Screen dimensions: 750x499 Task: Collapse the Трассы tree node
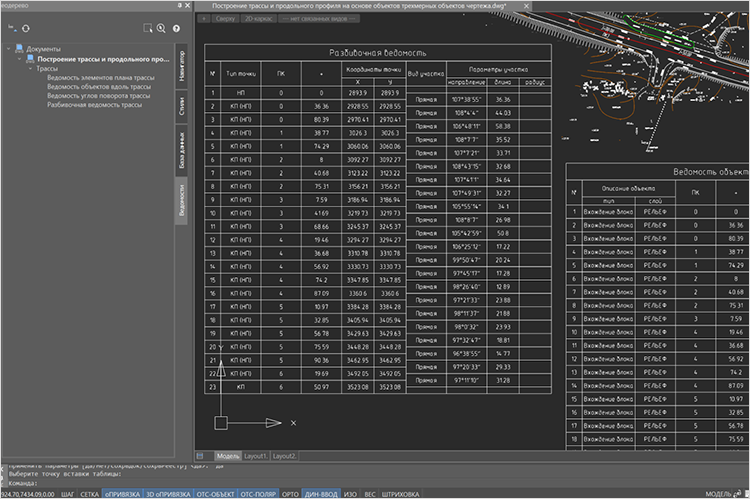(x=28, y=69)
